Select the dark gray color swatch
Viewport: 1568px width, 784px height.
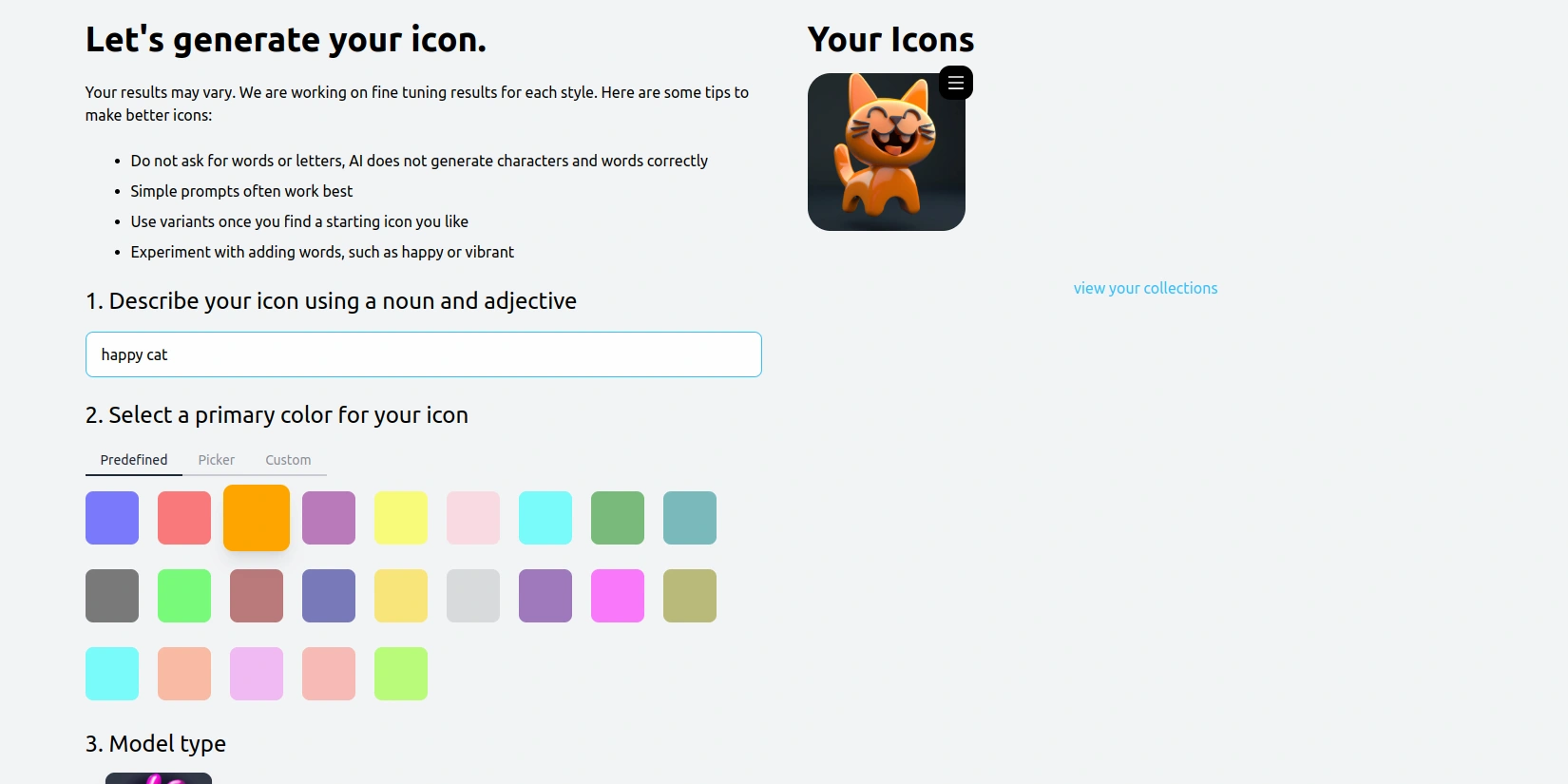tap(111, 596)
